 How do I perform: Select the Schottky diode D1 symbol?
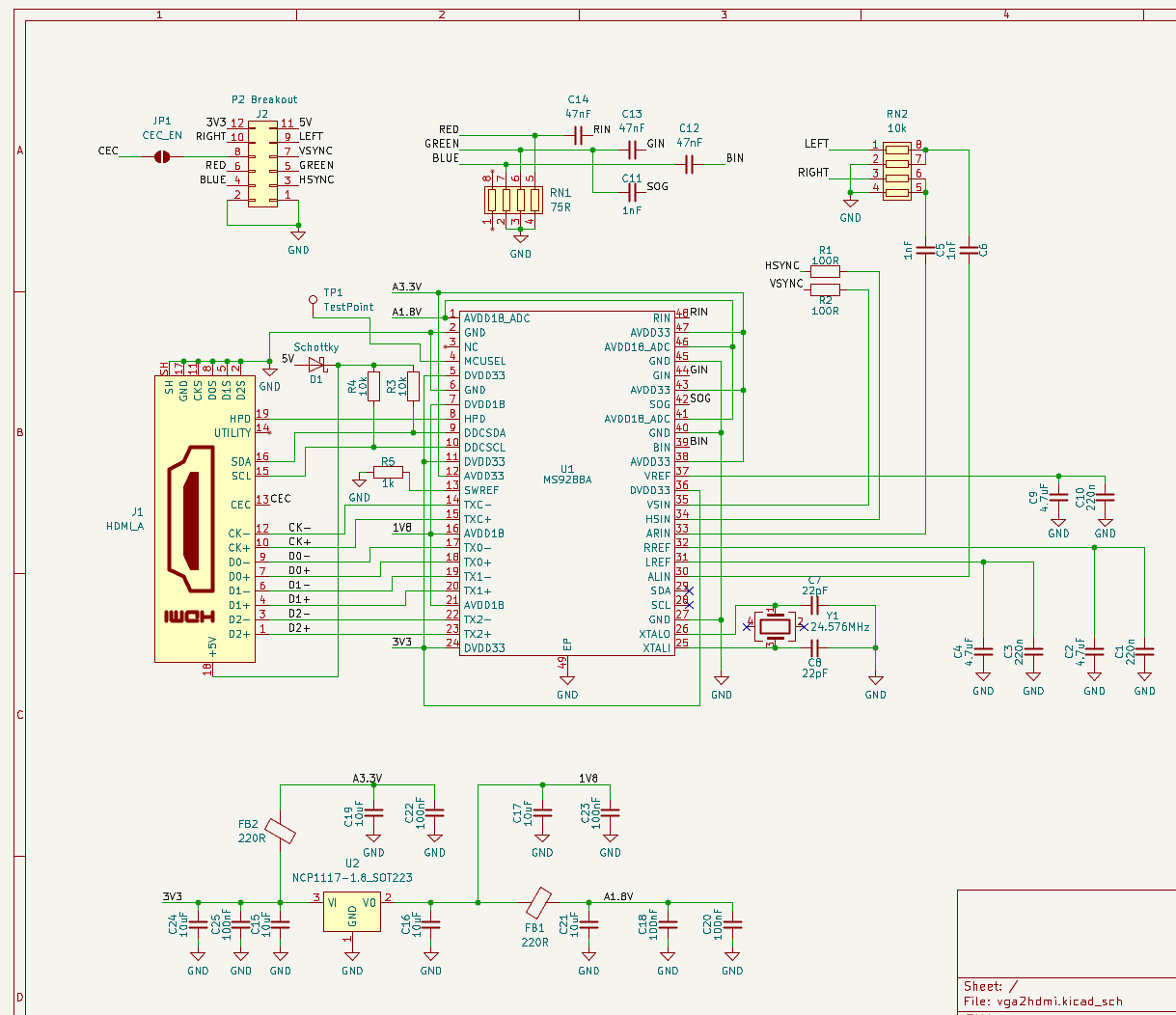coord(316,365)
